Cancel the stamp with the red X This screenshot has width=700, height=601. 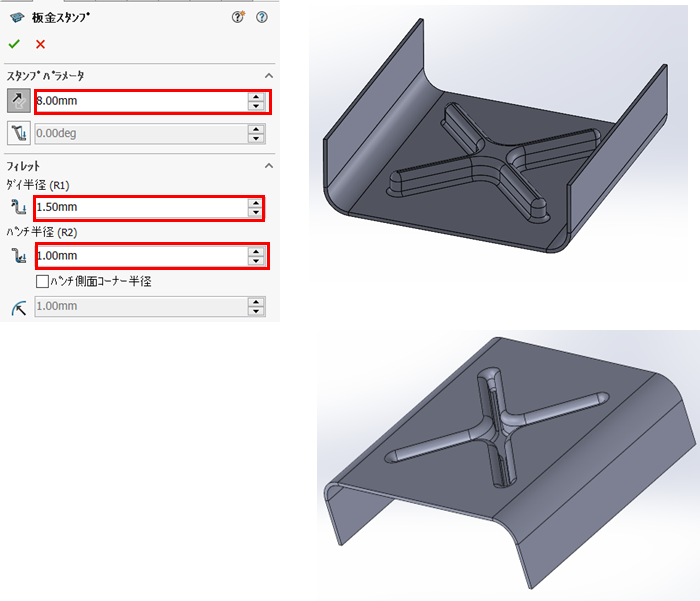click(x=40, y=44)
